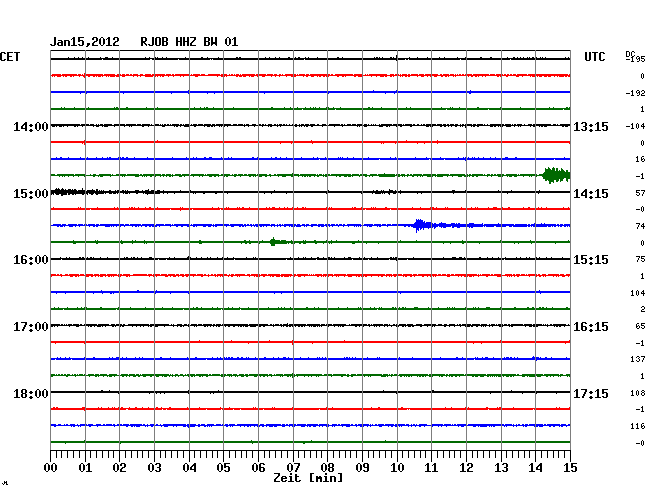Viewport: 650px width, 494px height.
Task: Click minute tick label 14 on Zeit axis
Action: click(x=536, y=468)
